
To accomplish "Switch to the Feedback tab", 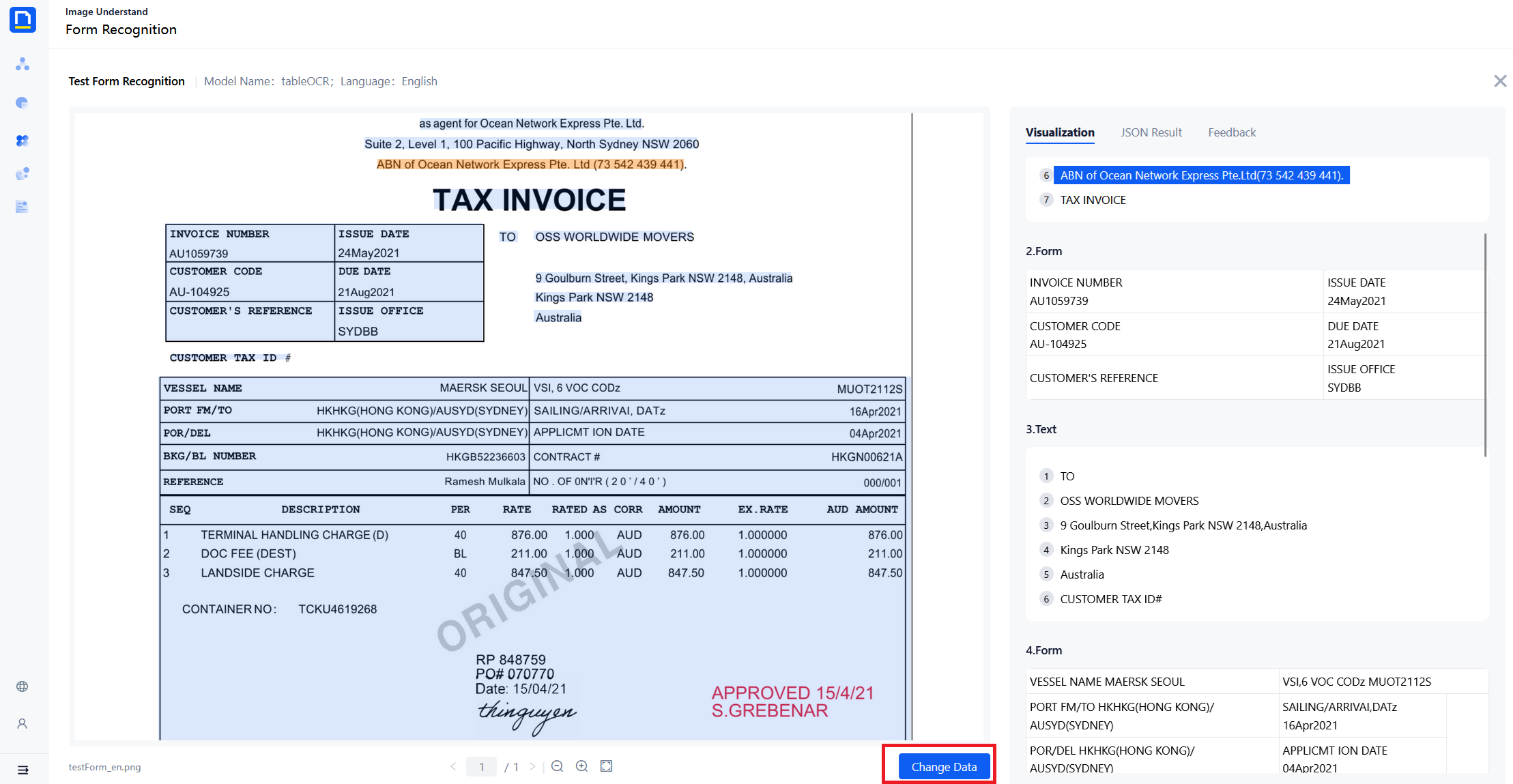I will [x=1232, y=131].
